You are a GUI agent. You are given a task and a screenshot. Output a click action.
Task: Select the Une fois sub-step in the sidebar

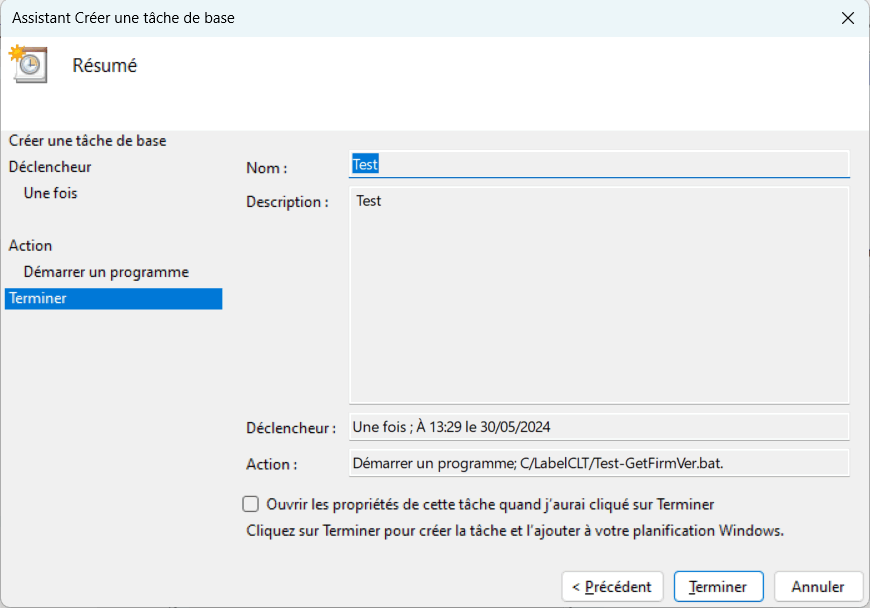pyautogui.click(x=51, y=193)
